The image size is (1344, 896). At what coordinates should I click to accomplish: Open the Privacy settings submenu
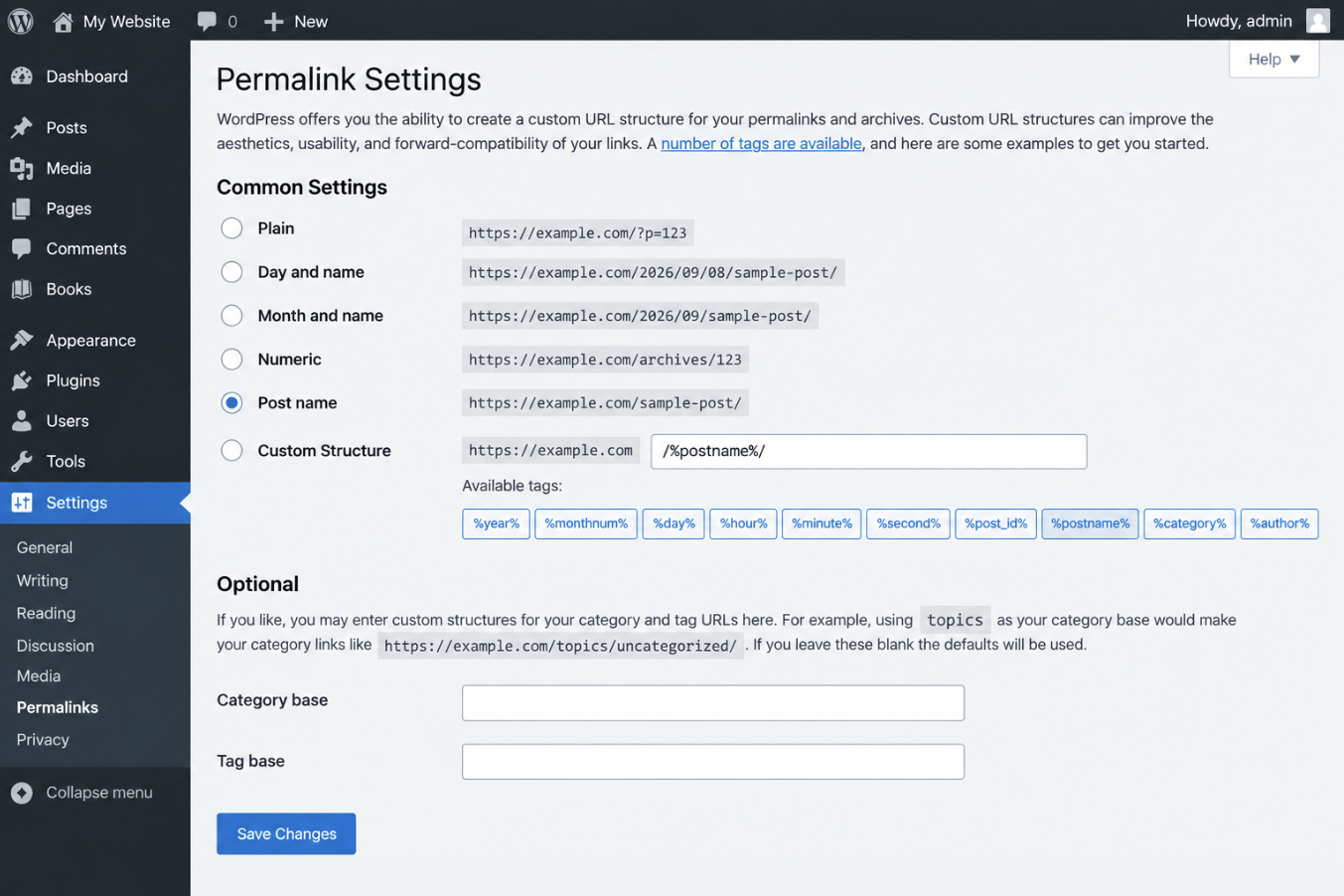(x=43, y=739)
